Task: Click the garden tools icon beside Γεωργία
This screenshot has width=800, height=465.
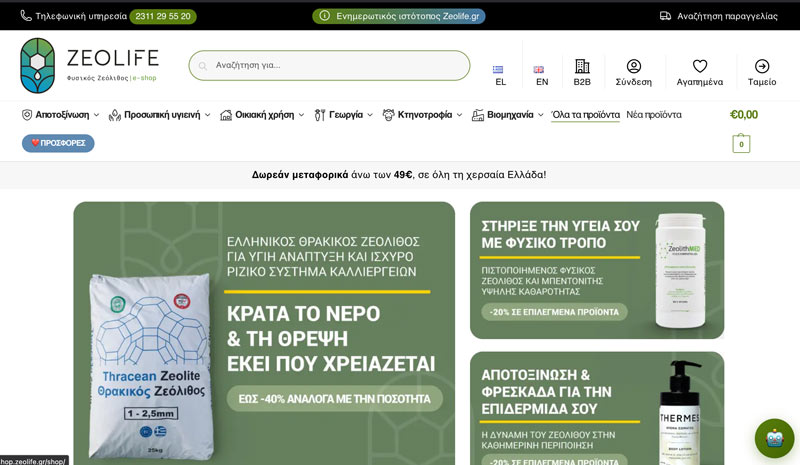Action: (320, 115)
